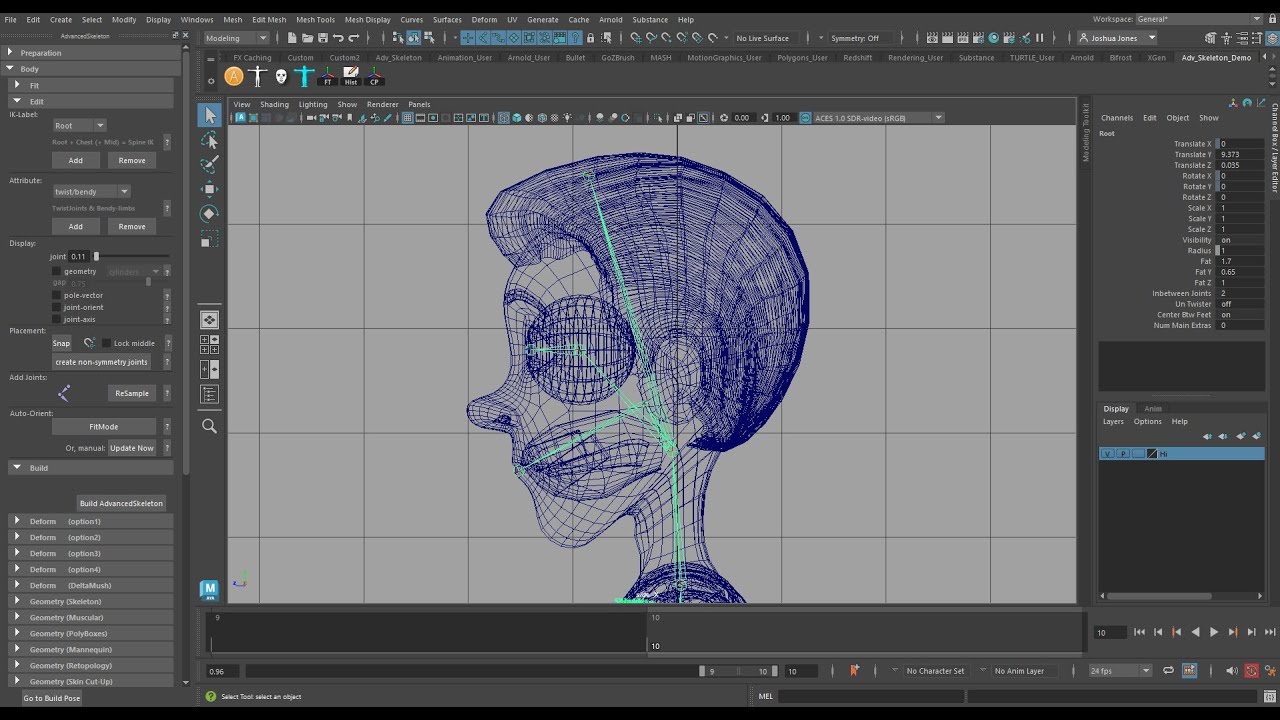Play animation forward button

pyautogui.click(x=1214, y=632)
